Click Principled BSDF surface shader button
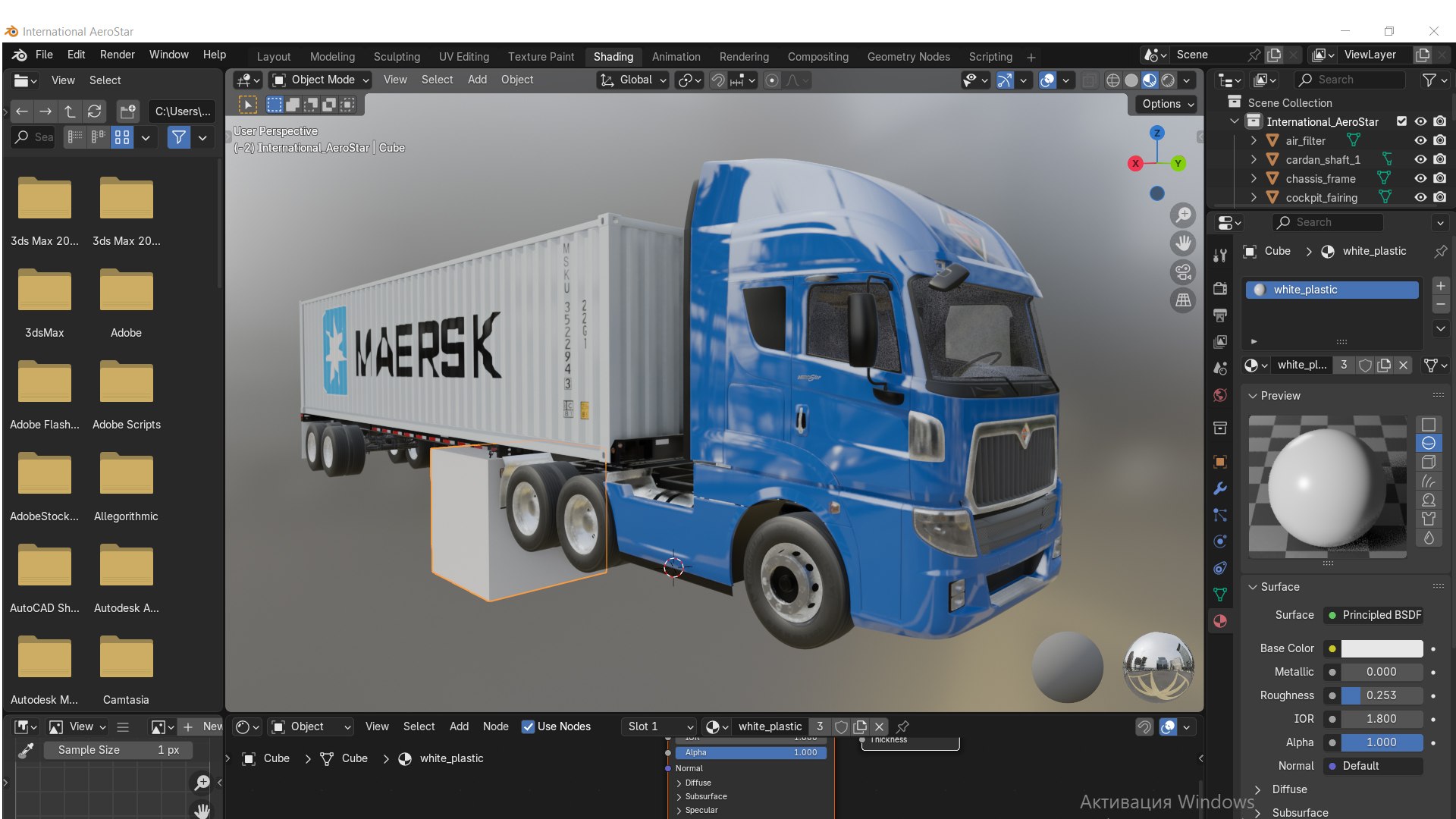The image size is (1456, 819). 1373,615
